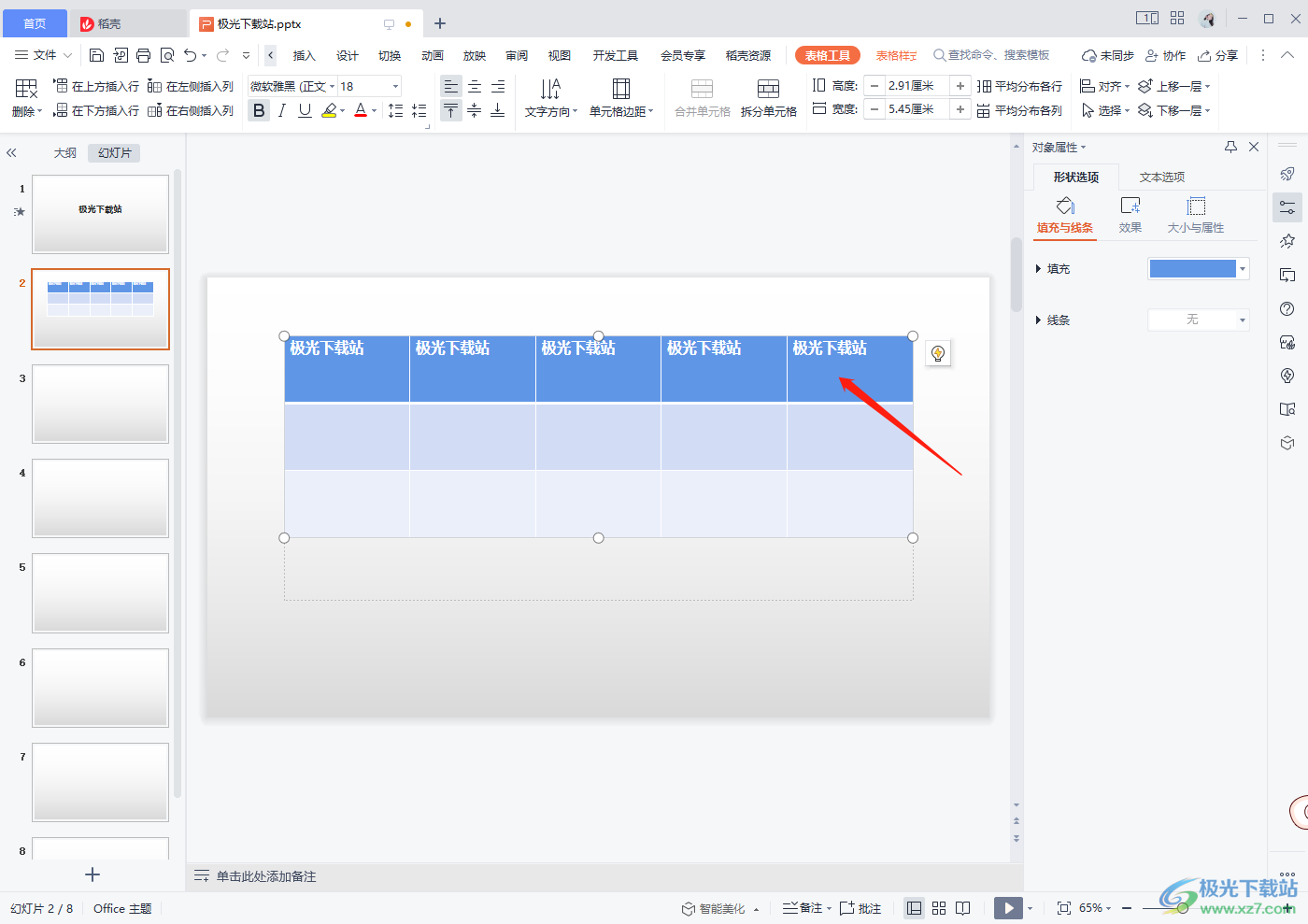Center cell text horizontally
Viewport: 1308px width, 924px height.
click(x=475, y=86)
